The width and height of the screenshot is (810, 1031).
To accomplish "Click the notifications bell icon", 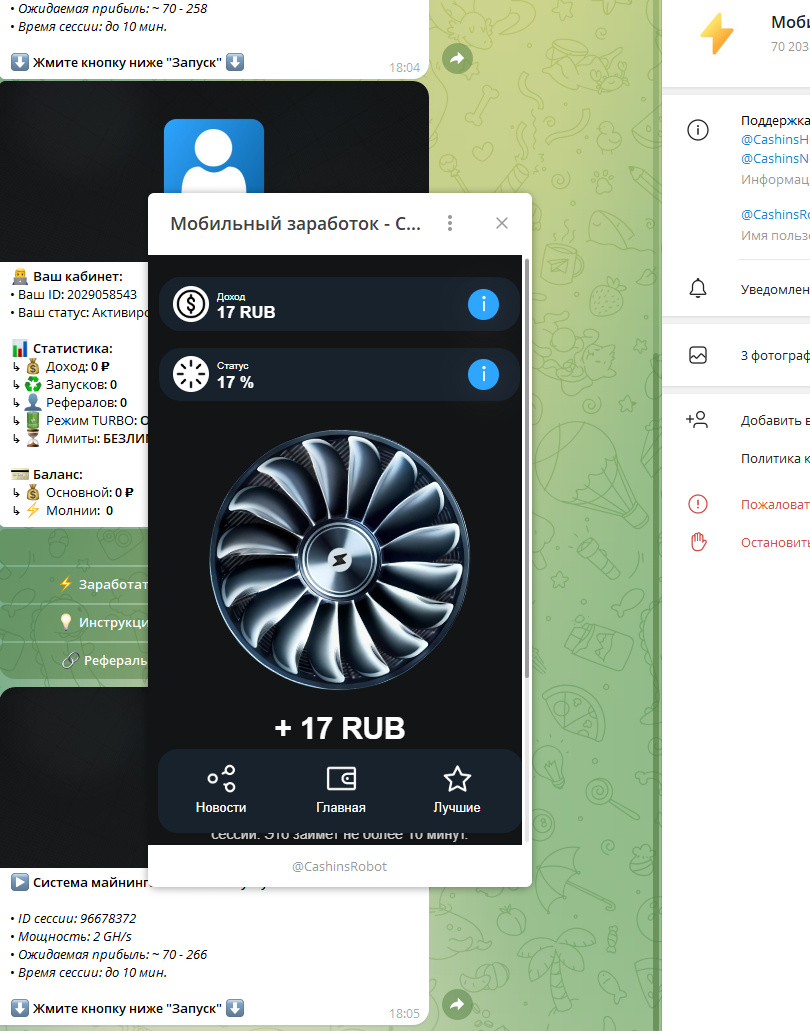I will (698, 289).
